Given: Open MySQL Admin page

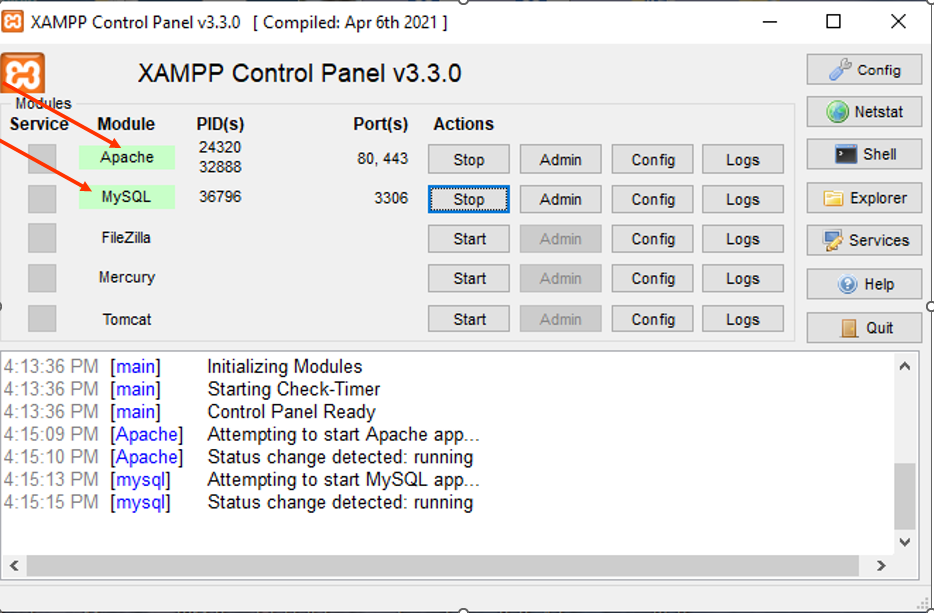Looking at the screenshot, I should (x=561, y=199).
